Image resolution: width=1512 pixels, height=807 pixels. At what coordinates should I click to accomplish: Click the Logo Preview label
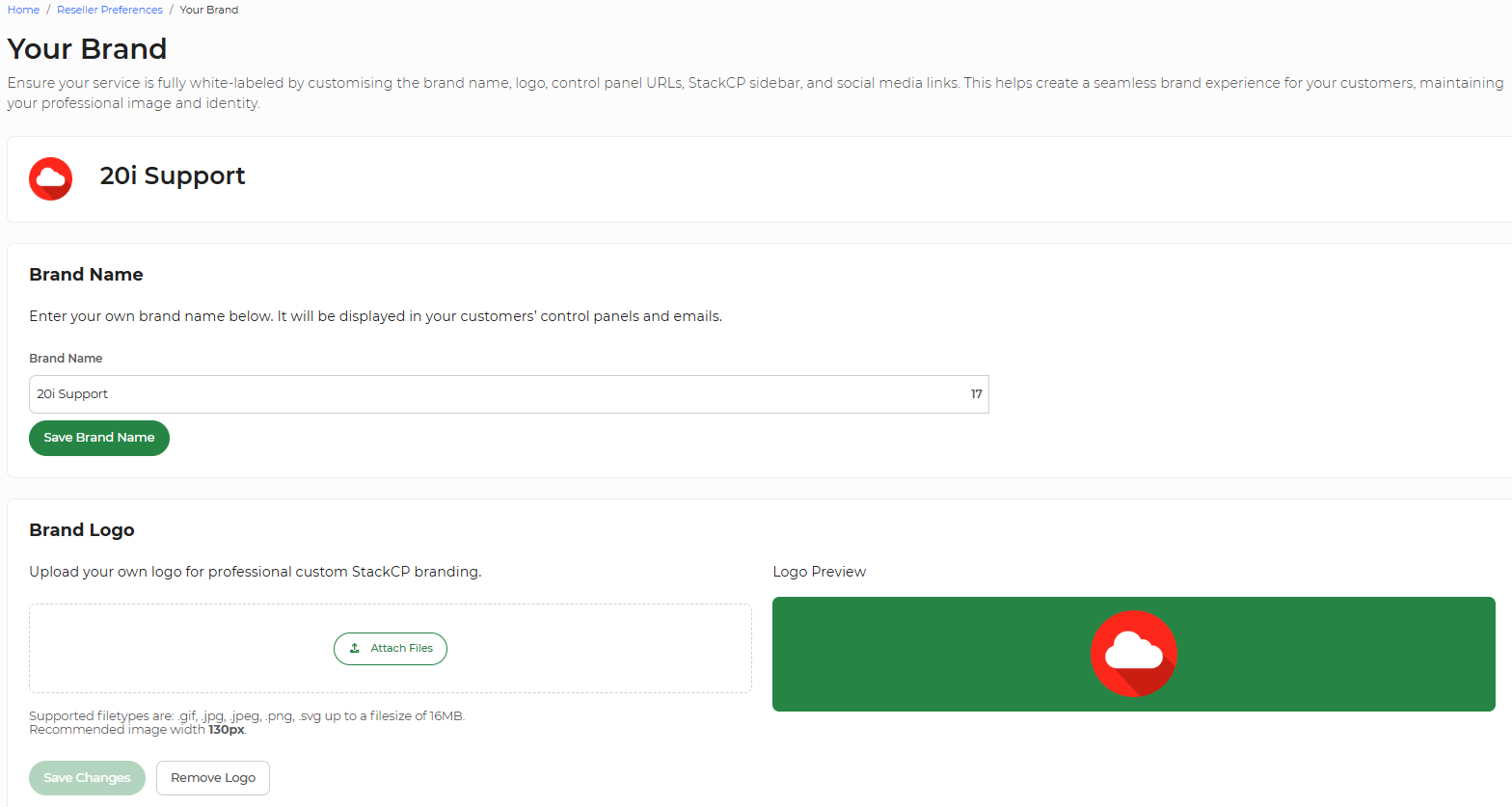pos(820,572)
